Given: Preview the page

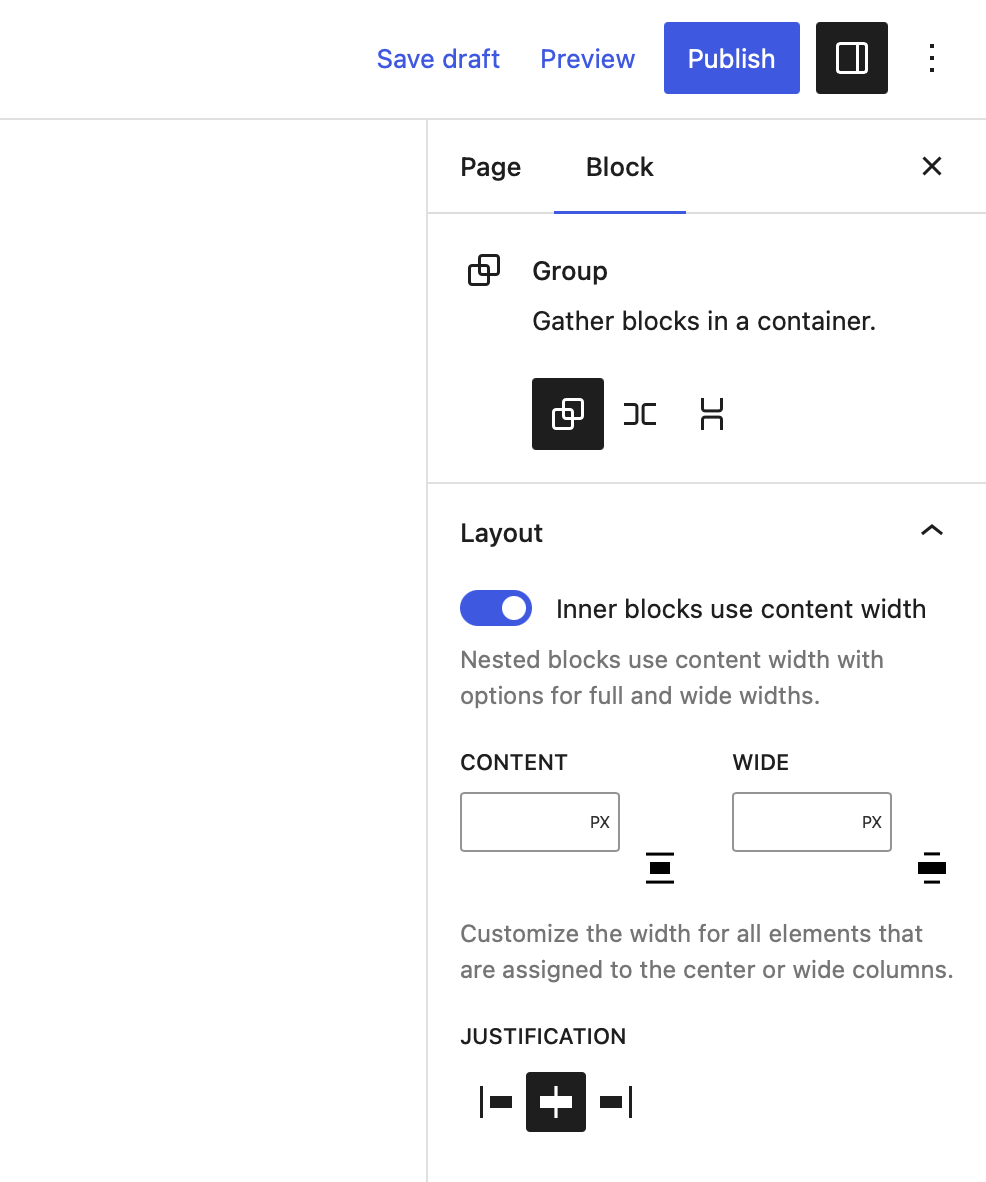Looking at the screenshot, I should [x=587, y=59].
